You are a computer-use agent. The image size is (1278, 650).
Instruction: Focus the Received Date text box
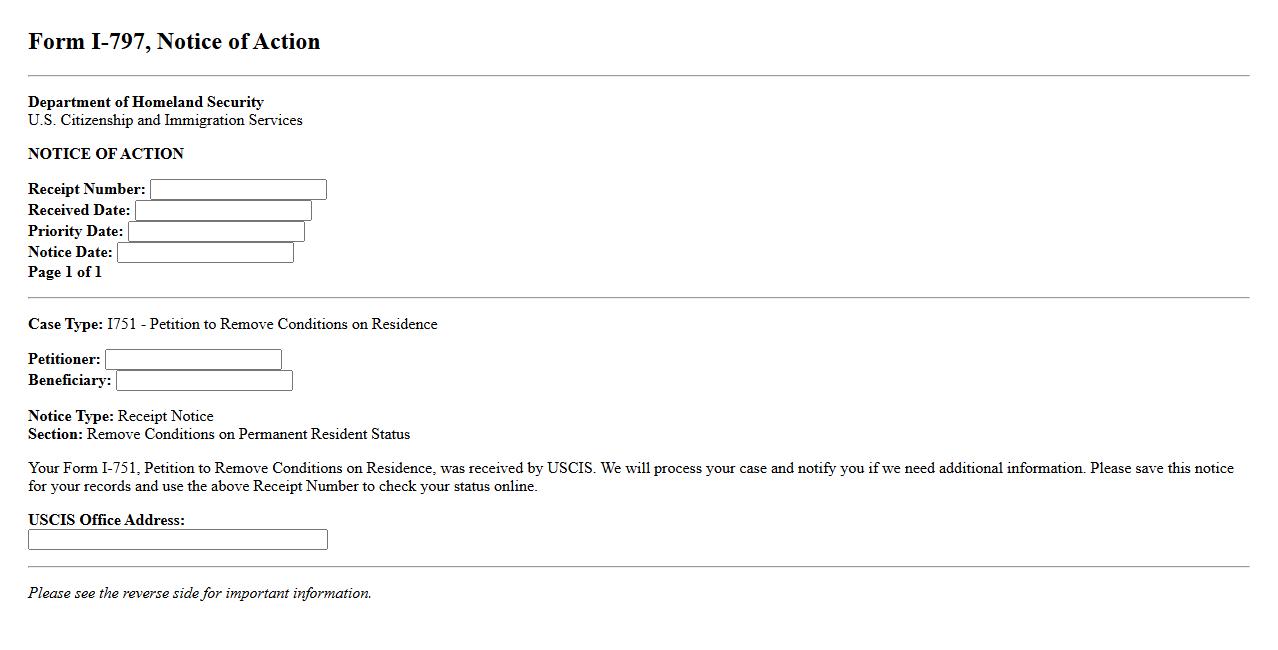coord(223,211)
